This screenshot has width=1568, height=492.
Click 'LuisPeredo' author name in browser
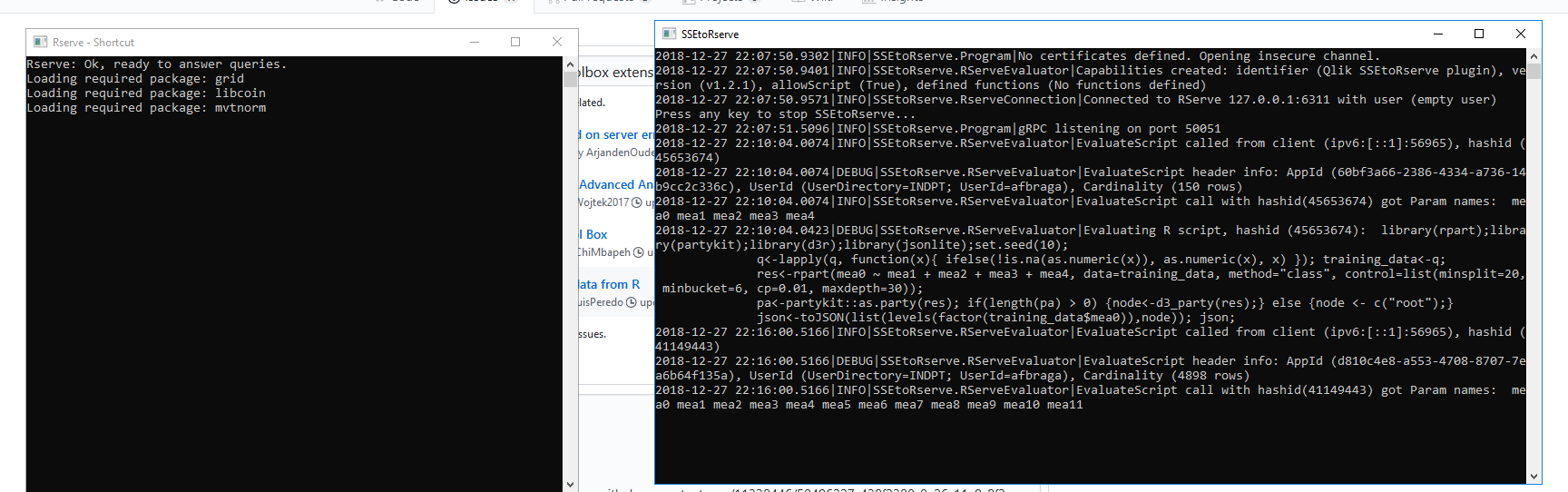(x=601, y=302)
